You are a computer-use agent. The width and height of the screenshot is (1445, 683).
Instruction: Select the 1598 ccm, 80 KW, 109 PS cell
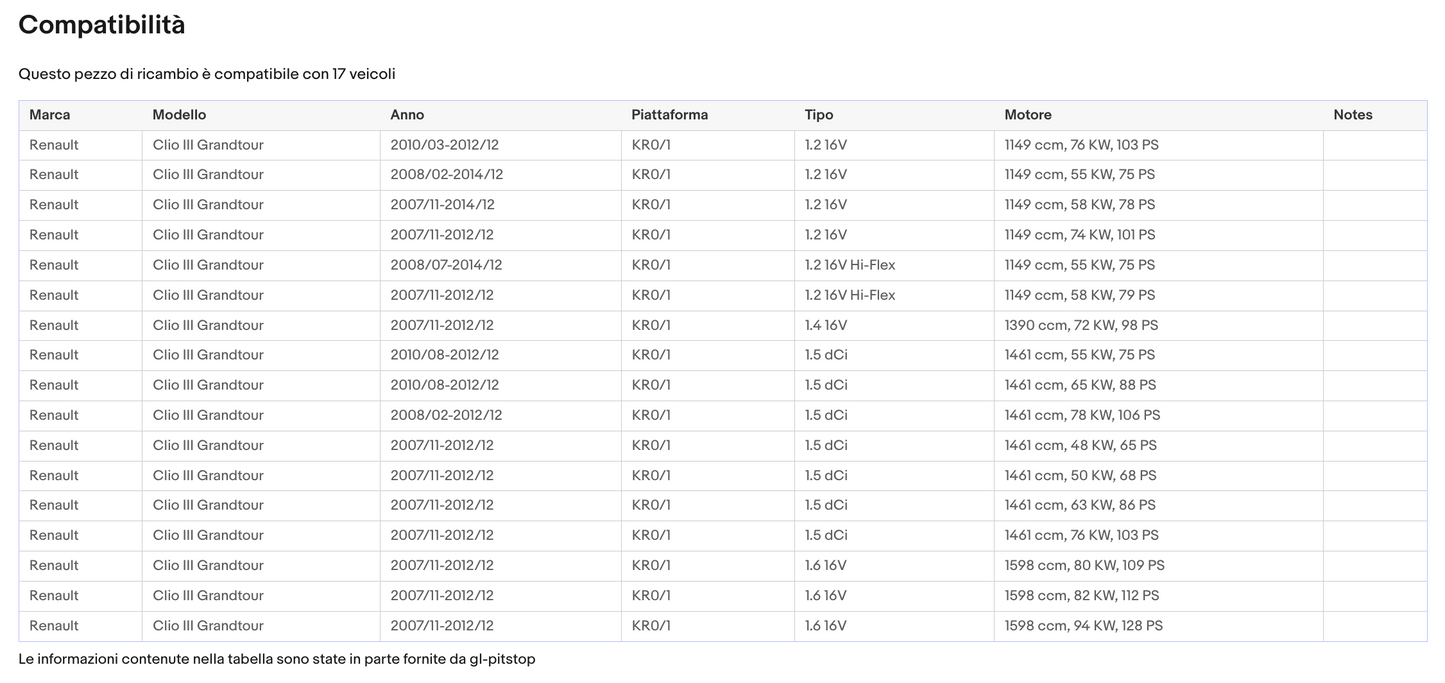[x=1084, y=566]
